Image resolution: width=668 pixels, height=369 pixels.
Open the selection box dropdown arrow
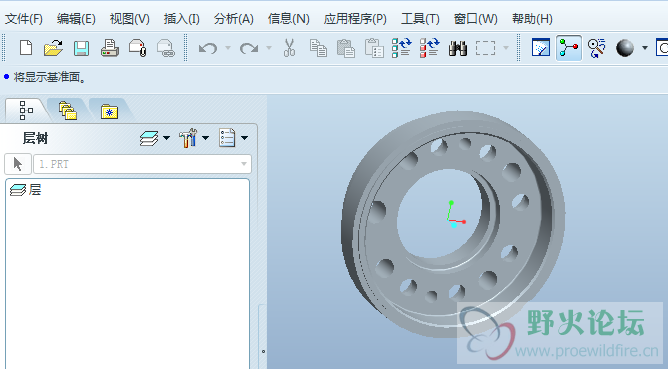(506, 48)
